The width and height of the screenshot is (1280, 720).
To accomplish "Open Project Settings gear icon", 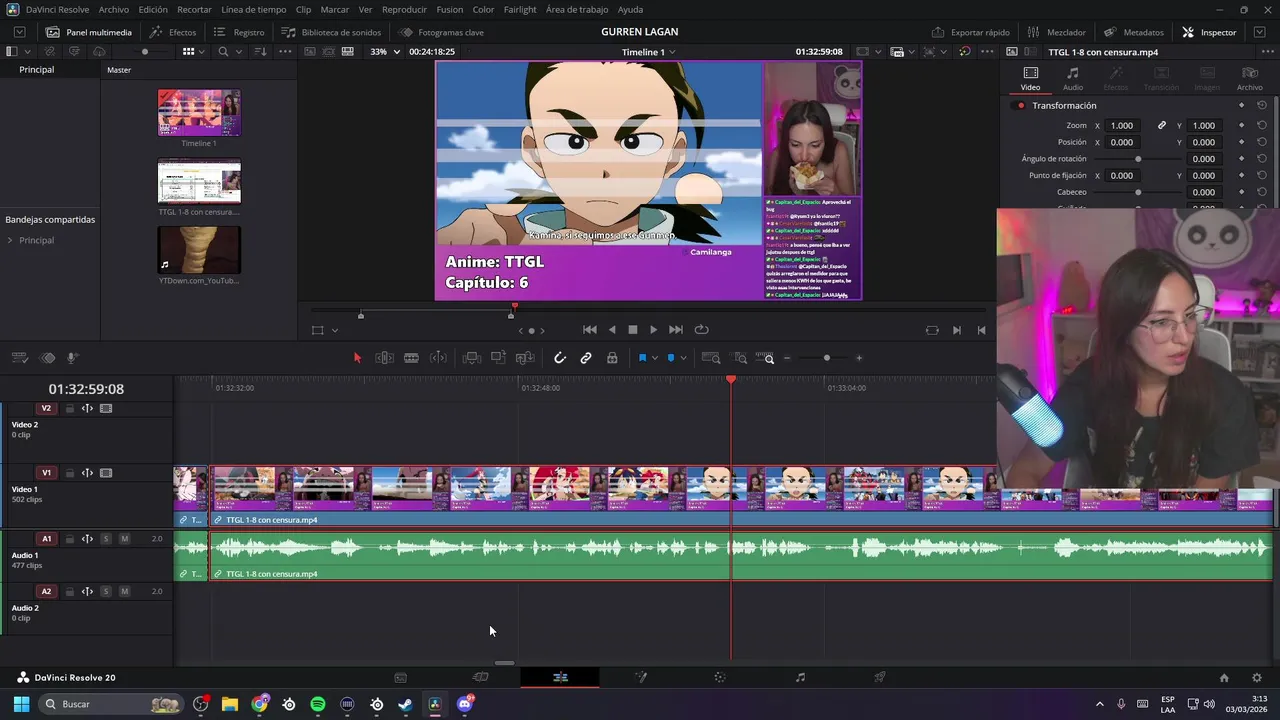I will click(x=1257, y=677).
